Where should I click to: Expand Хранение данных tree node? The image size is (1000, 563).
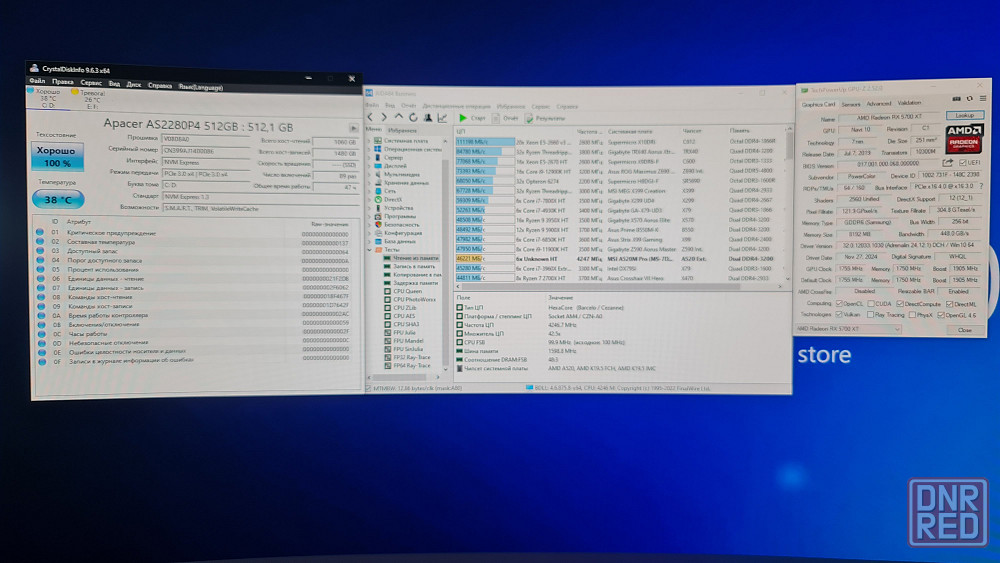[x=369, y=182]
